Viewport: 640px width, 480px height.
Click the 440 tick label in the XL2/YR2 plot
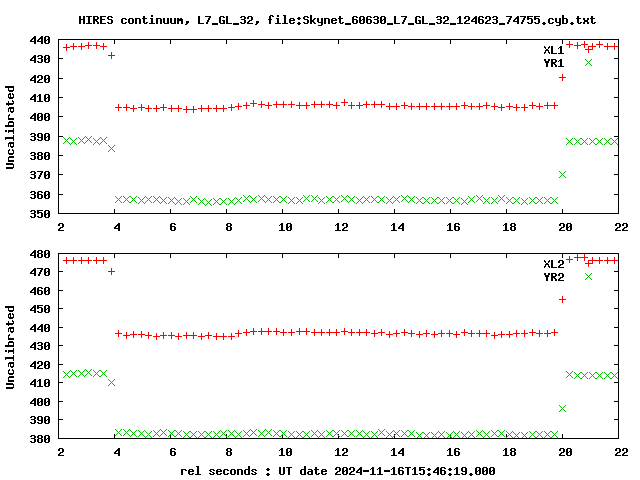[40, 328]
